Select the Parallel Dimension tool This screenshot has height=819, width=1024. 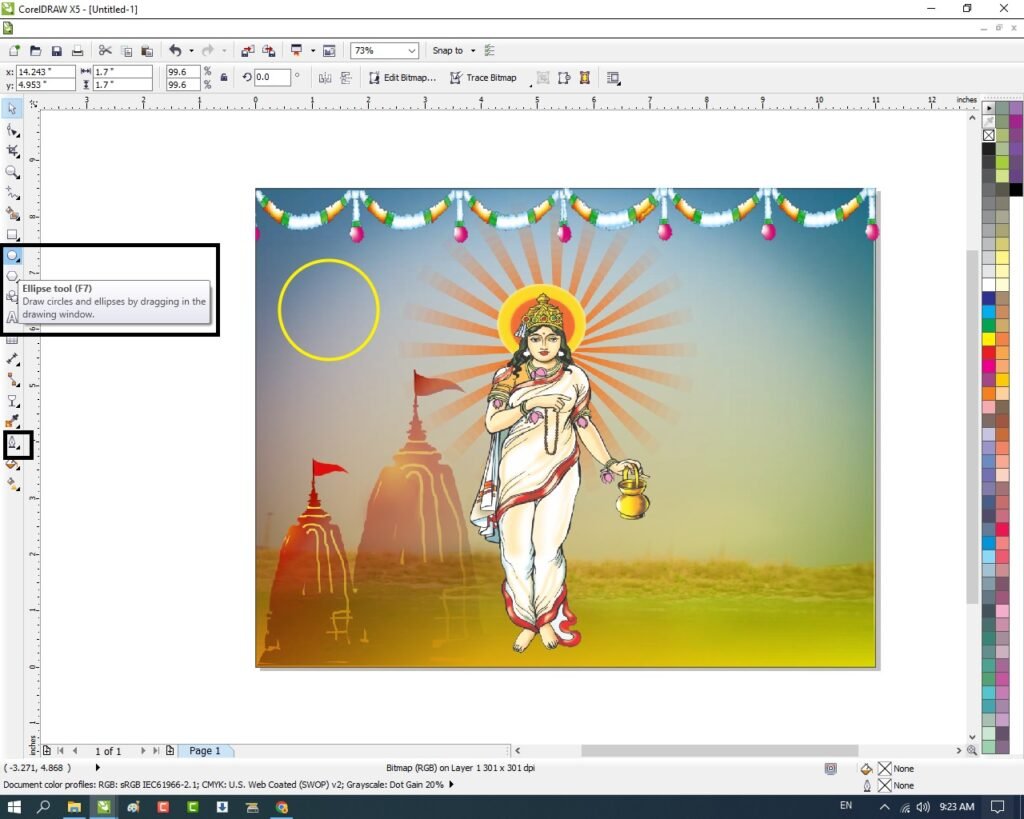[12, 359]
